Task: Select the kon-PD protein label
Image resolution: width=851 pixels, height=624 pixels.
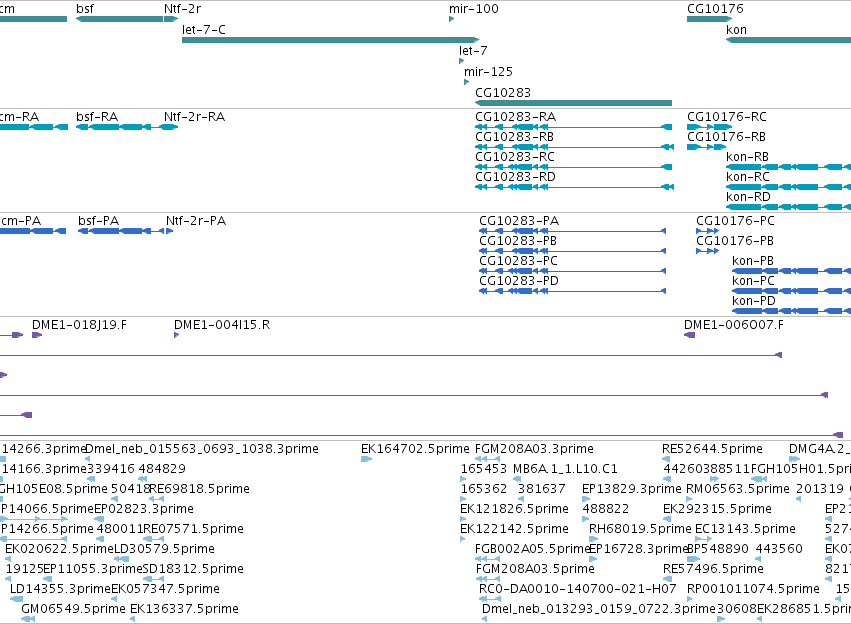Action: coord(754,301)
